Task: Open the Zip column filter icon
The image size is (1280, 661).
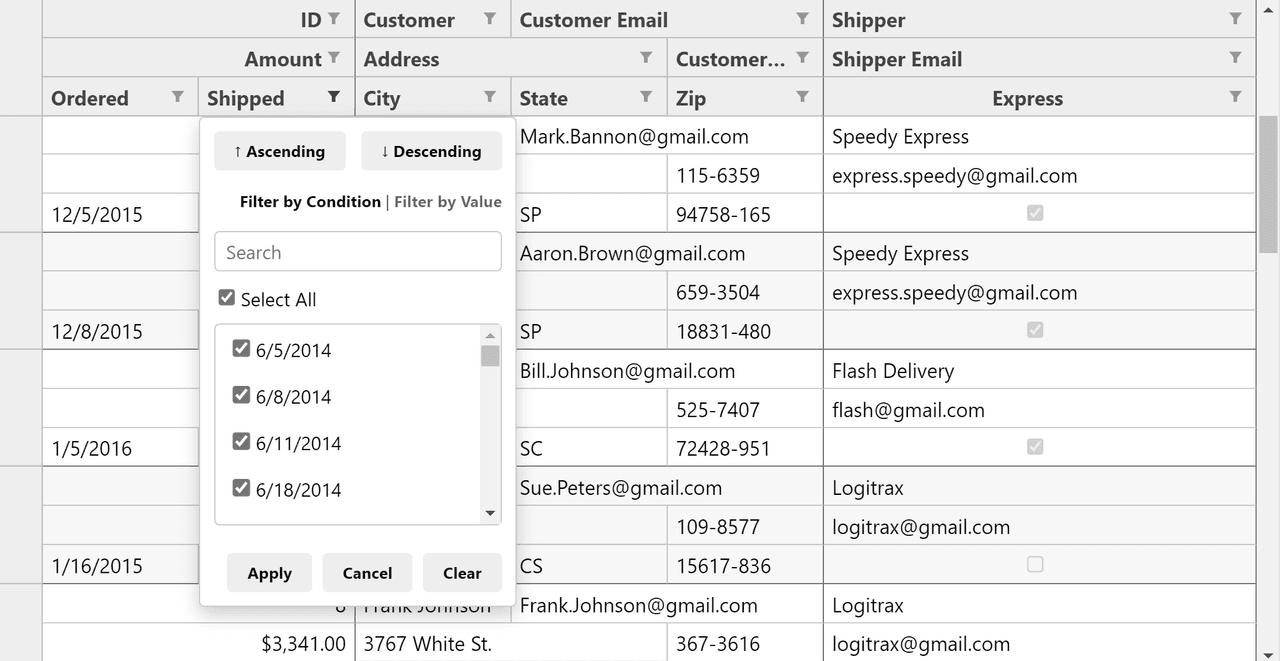Action: [802, 97]
